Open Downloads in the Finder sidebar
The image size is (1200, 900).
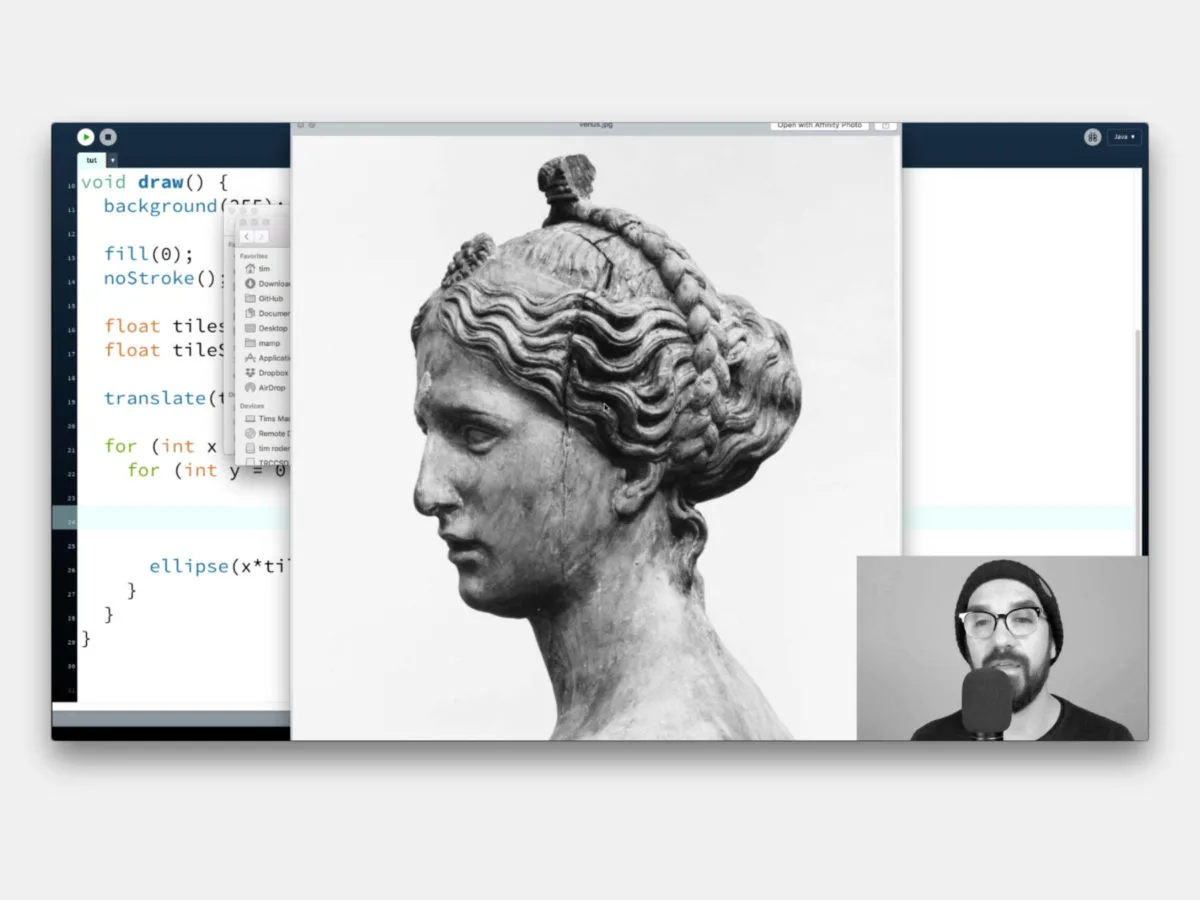[267, 283]
